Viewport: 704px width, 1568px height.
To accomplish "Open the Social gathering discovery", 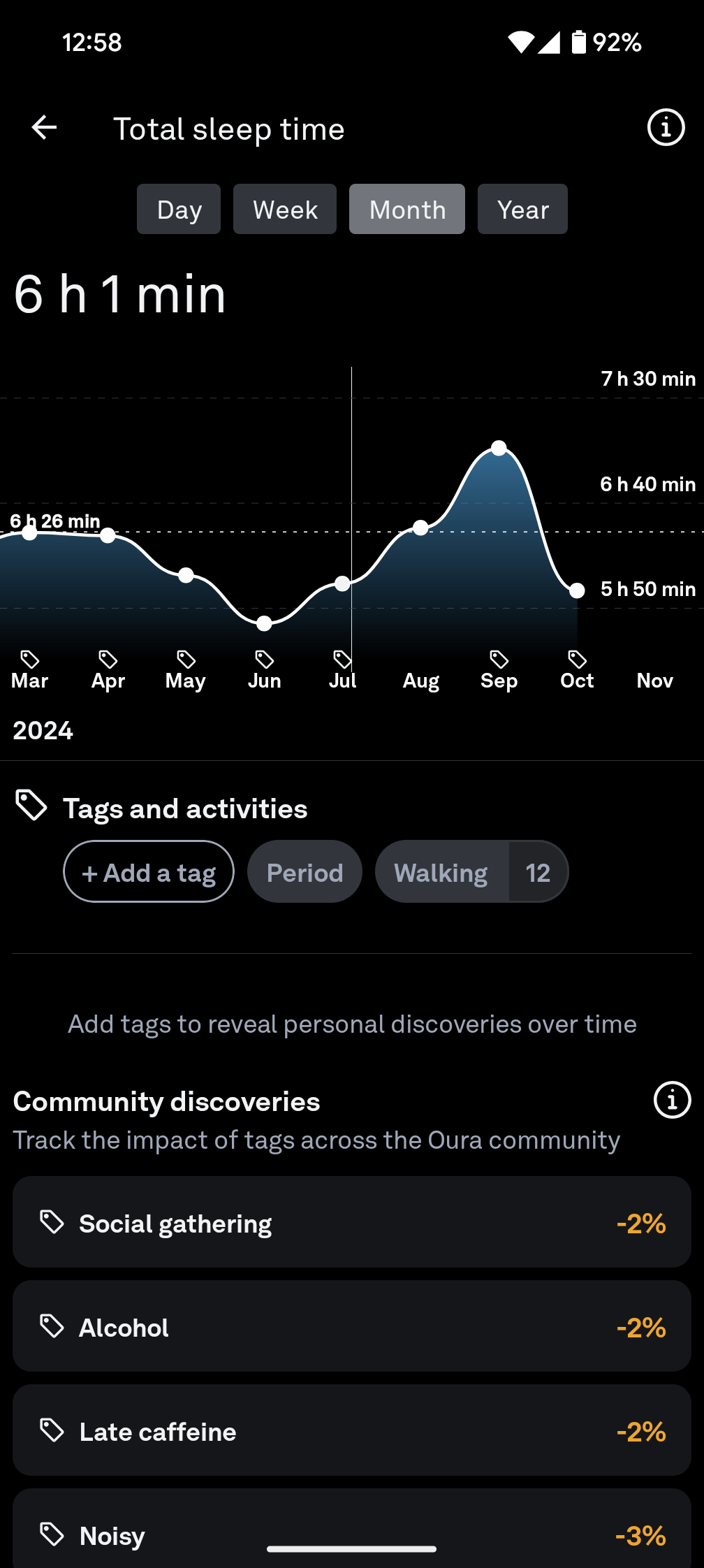I will pos(352,1222).
